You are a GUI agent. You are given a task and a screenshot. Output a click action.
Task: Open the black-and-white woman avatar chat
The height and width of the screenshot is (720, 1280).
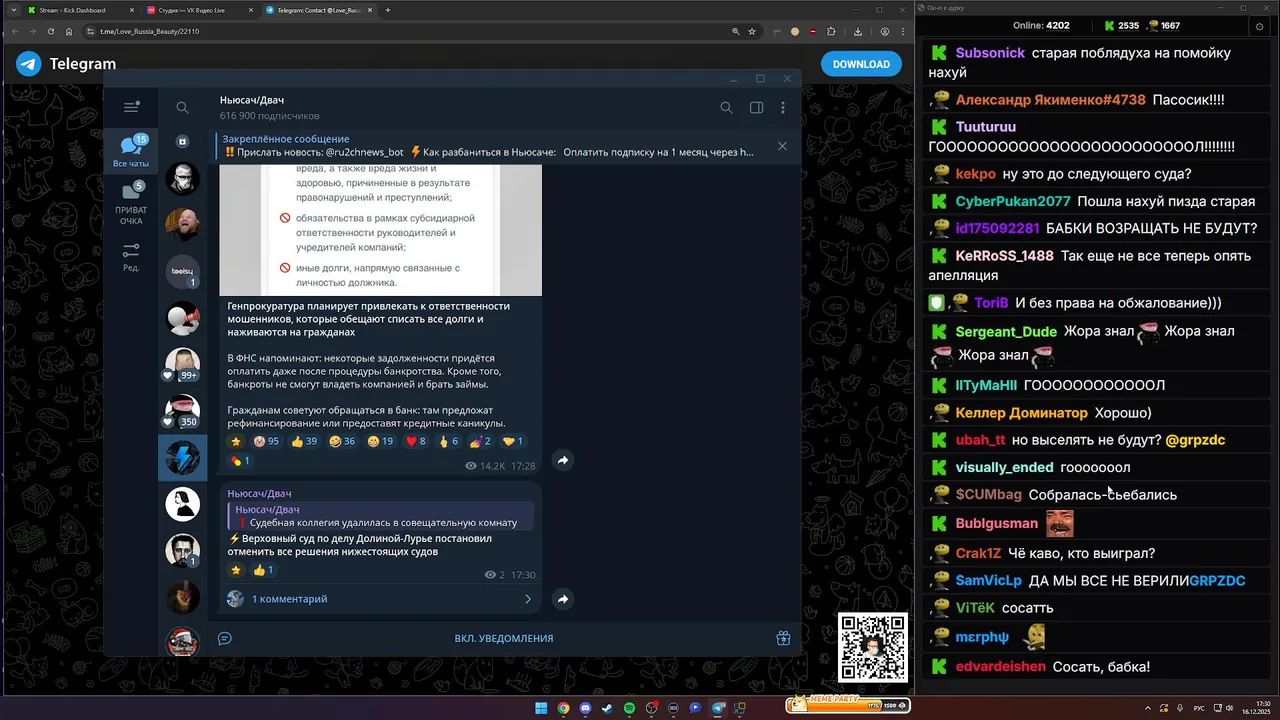point(182,503)
